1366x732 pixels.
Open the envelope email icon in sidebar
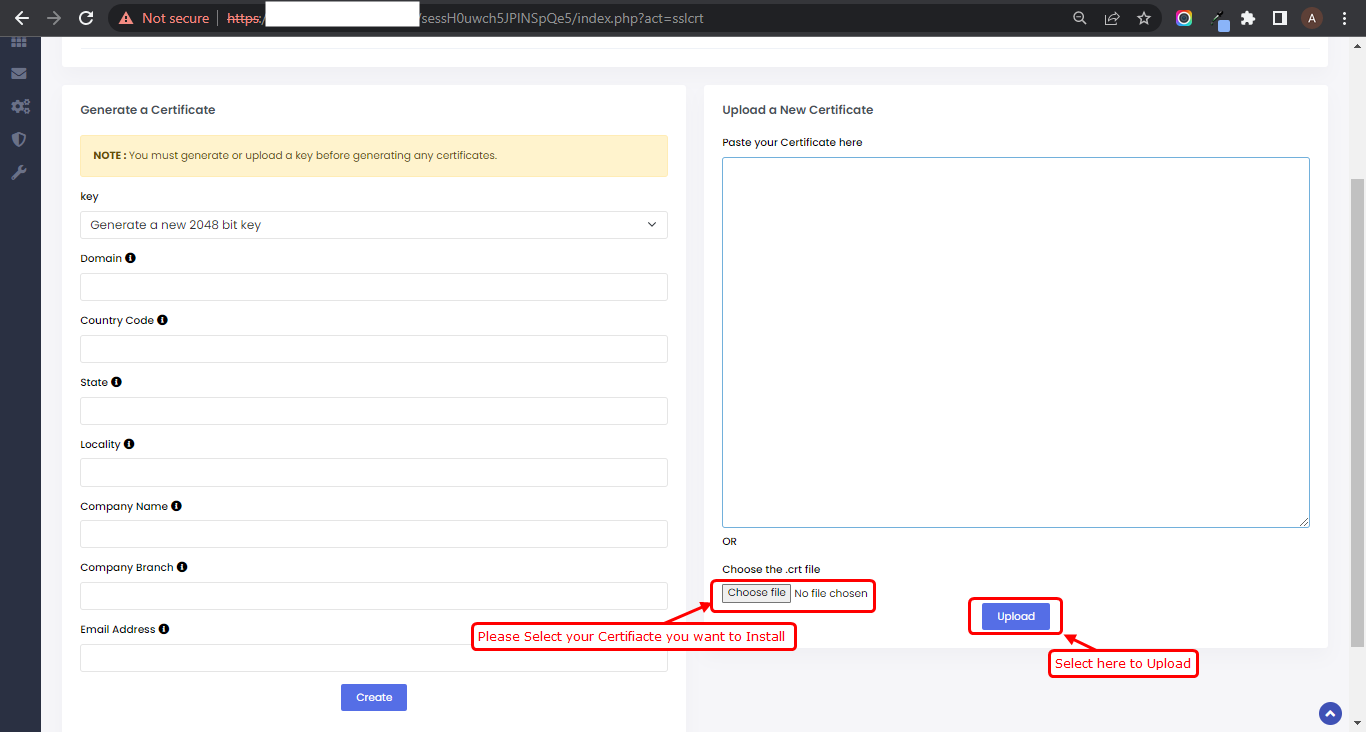tap(19, 74)
